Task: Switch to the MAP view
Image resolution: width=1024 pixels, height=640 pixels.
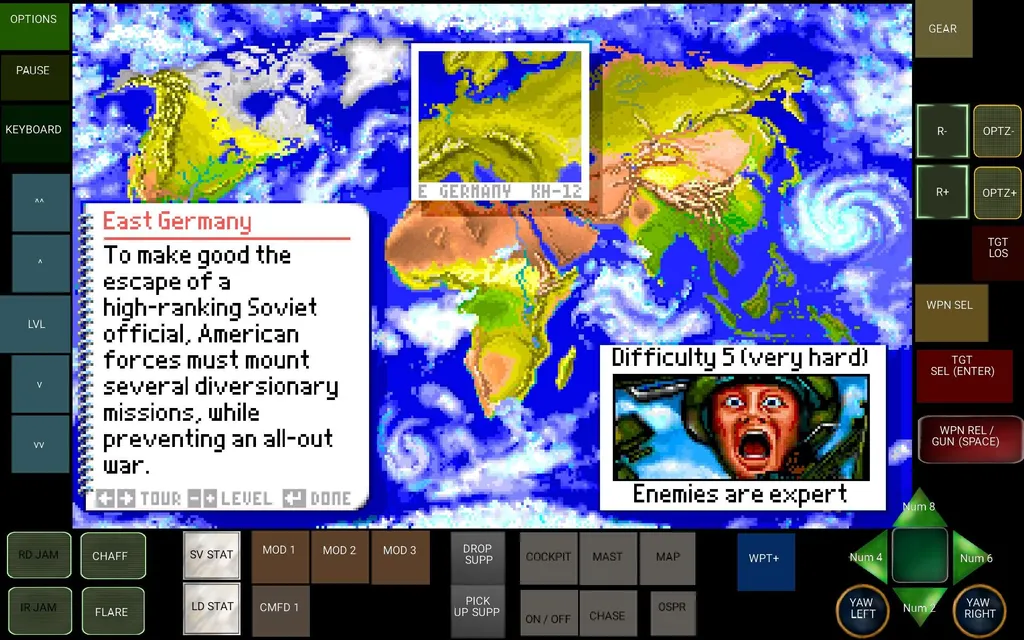Action: 667,558
